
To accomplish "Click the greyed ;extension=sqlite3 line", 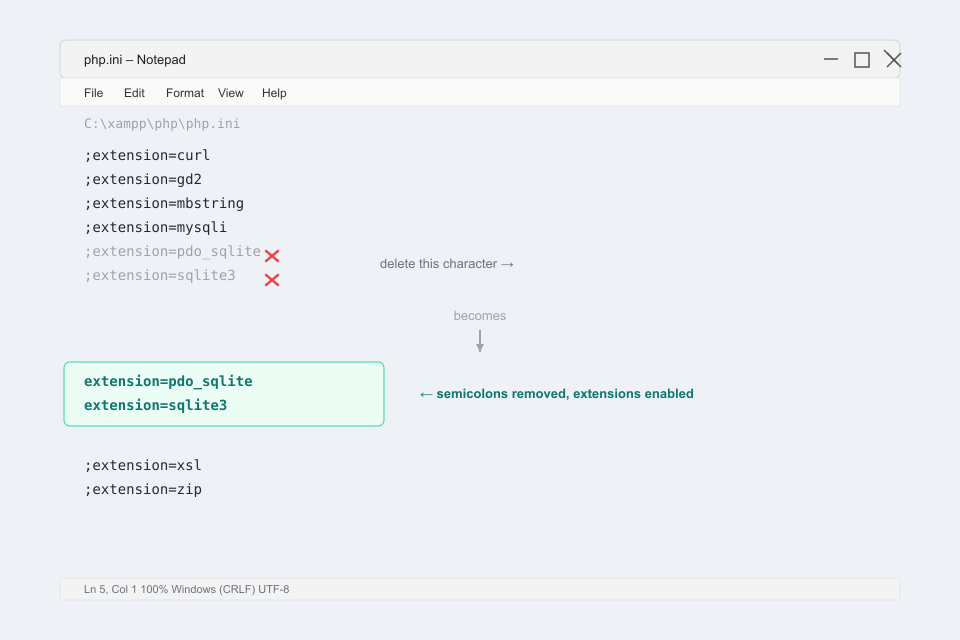I will click(x=159, y=276).
